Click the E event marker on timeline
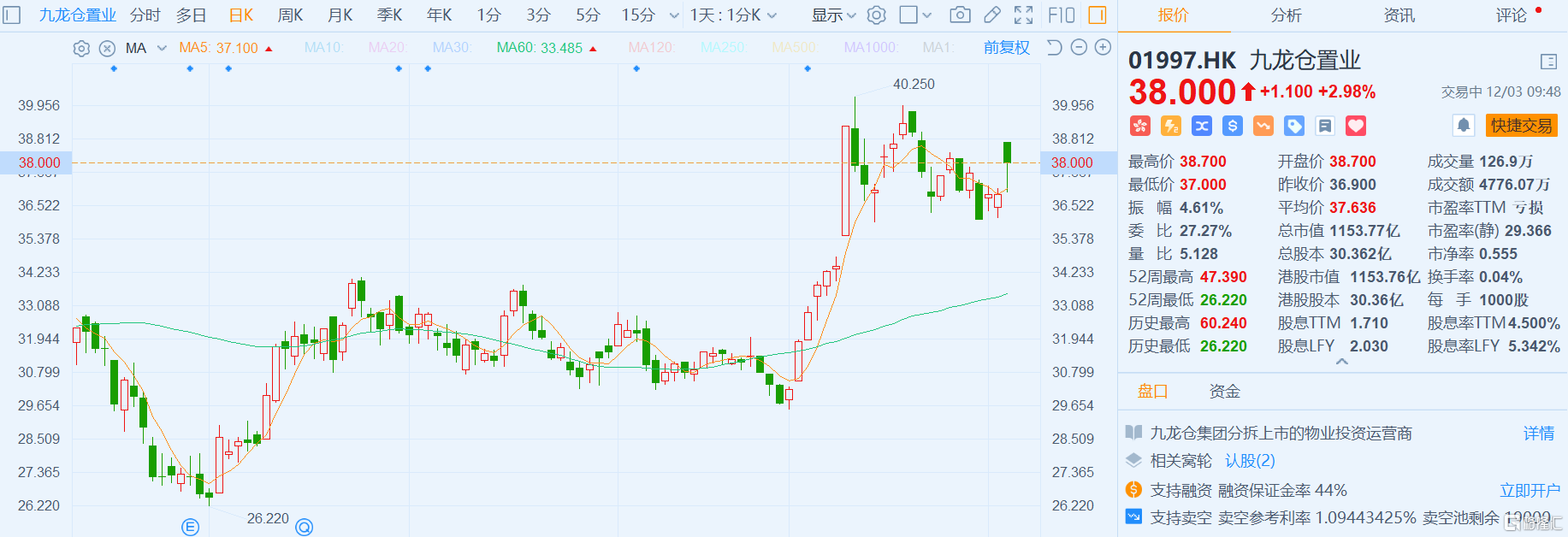Image resolution: width=1568 pixels, height=537 pixels. point(190,527)
